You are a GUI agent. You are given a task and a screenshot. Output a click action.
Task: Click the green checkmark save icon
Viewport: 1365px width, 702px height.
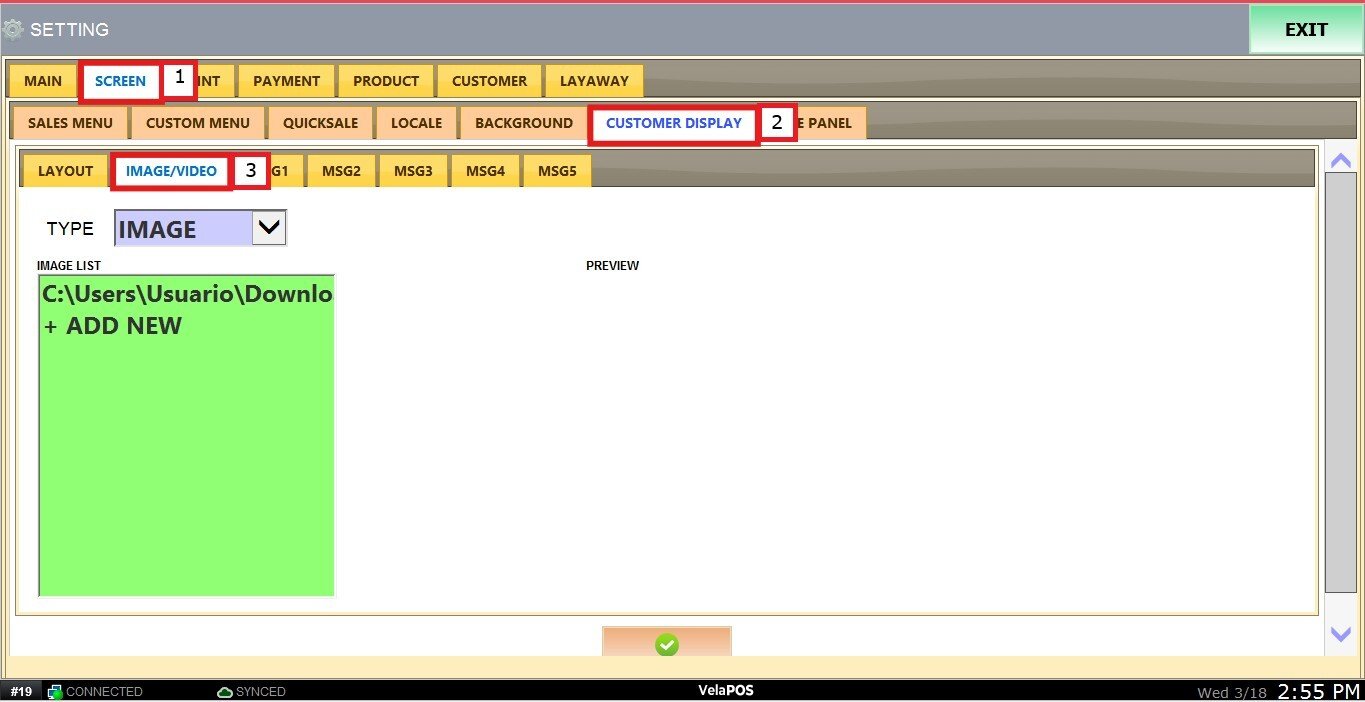tap(667, 645)
